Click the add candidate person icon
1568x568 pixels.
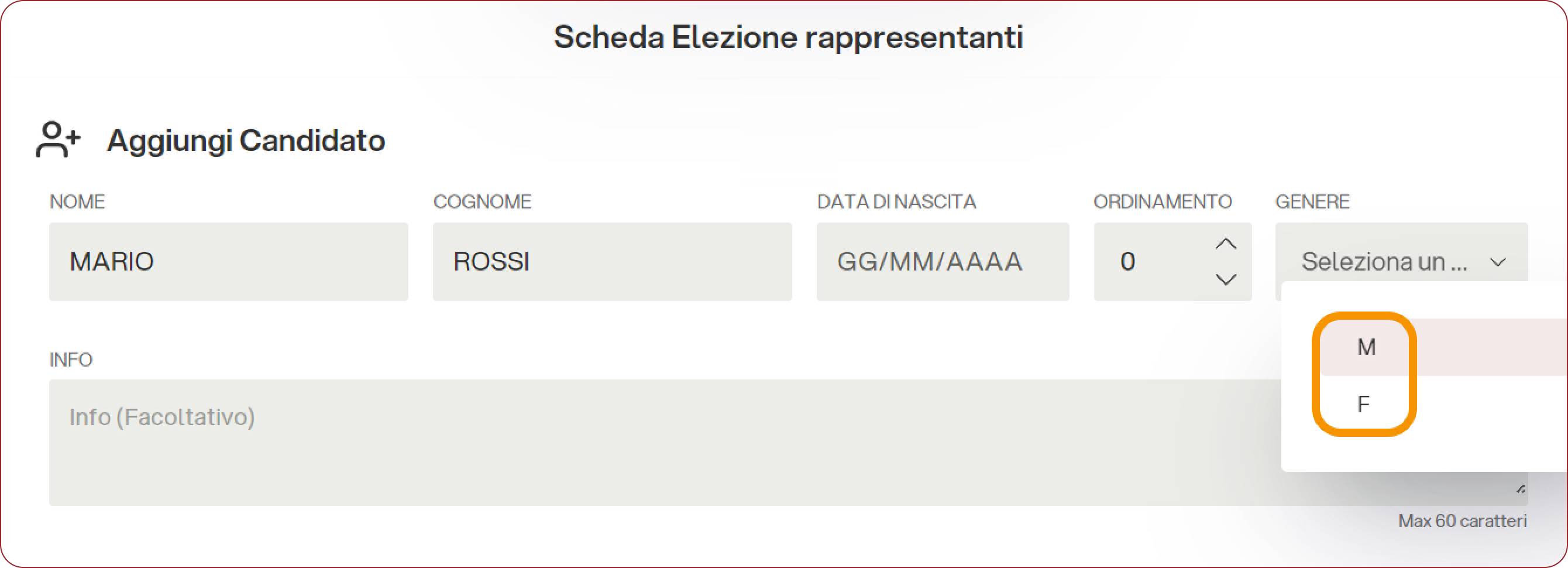pyautogui.click(x=58, y=139)
